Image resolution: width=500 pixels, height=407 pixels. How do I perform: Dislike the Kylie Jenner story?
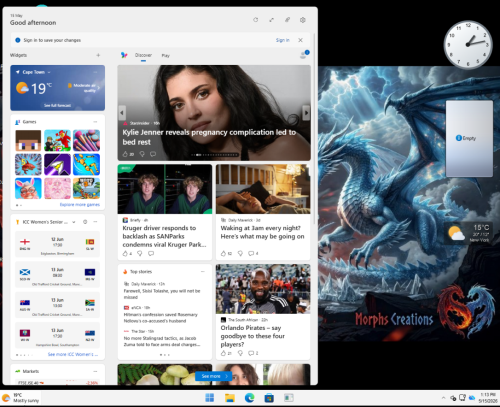pyautogui.click(x=142, y=154)
